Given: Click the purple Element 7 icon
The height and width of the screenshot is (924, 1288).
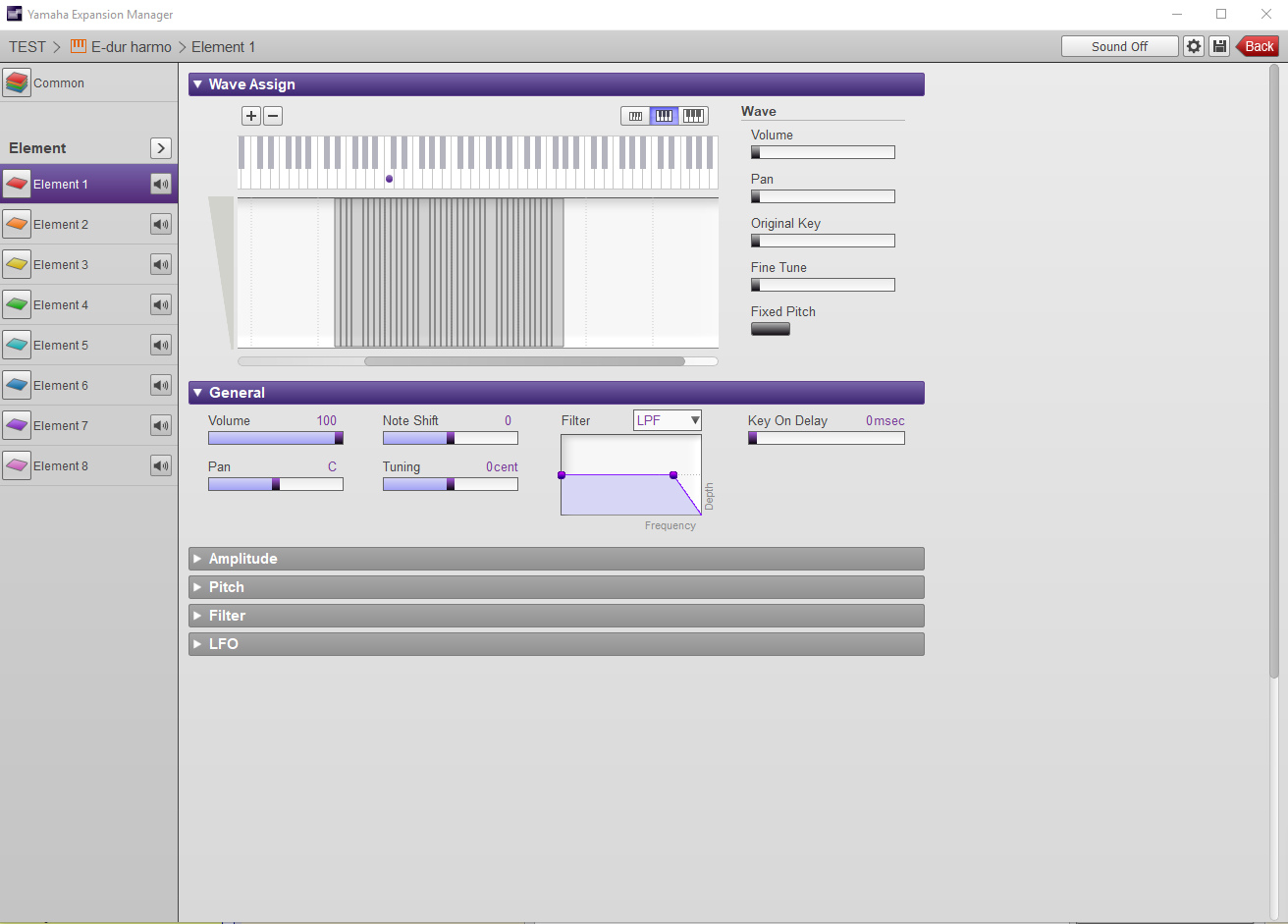Looking at the screenshot, I should pos(17,425).
